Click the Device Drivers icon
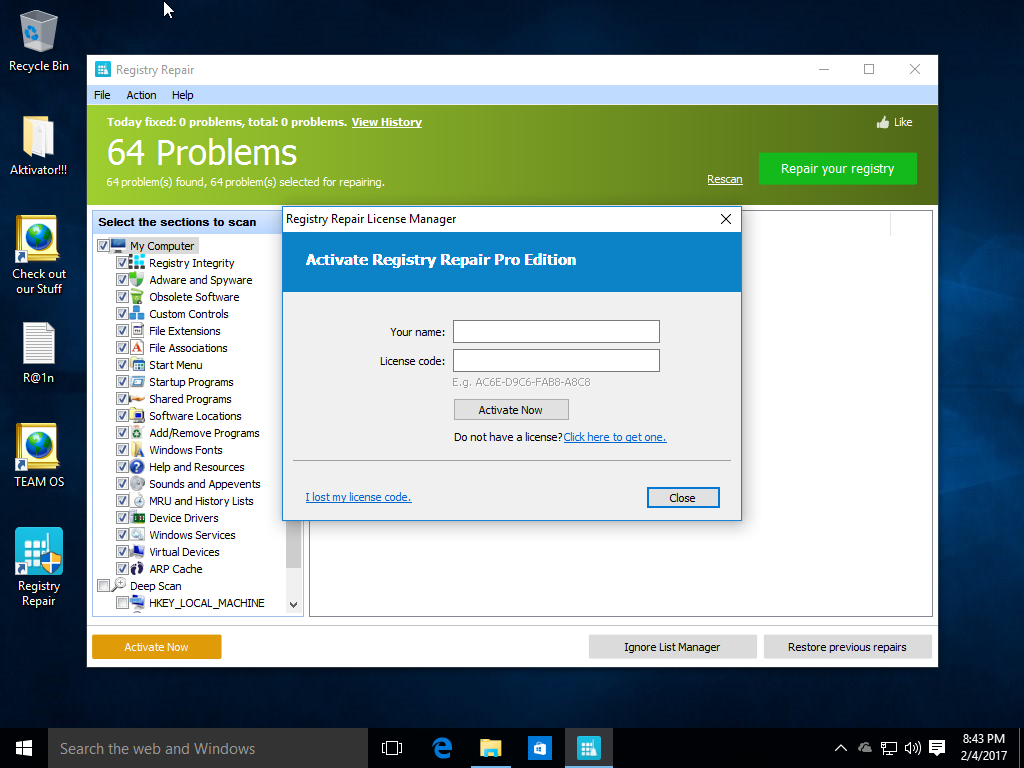 pos(137,517)
